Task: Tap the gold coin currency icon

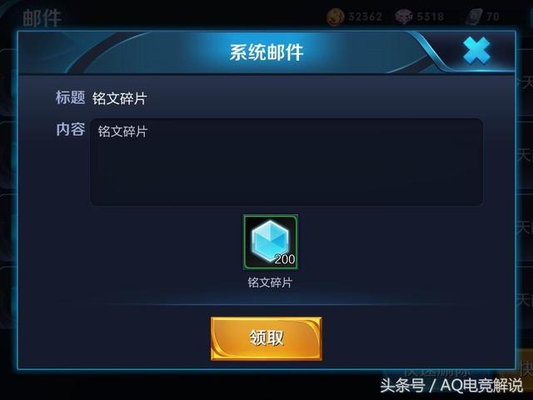Action: 336,16
